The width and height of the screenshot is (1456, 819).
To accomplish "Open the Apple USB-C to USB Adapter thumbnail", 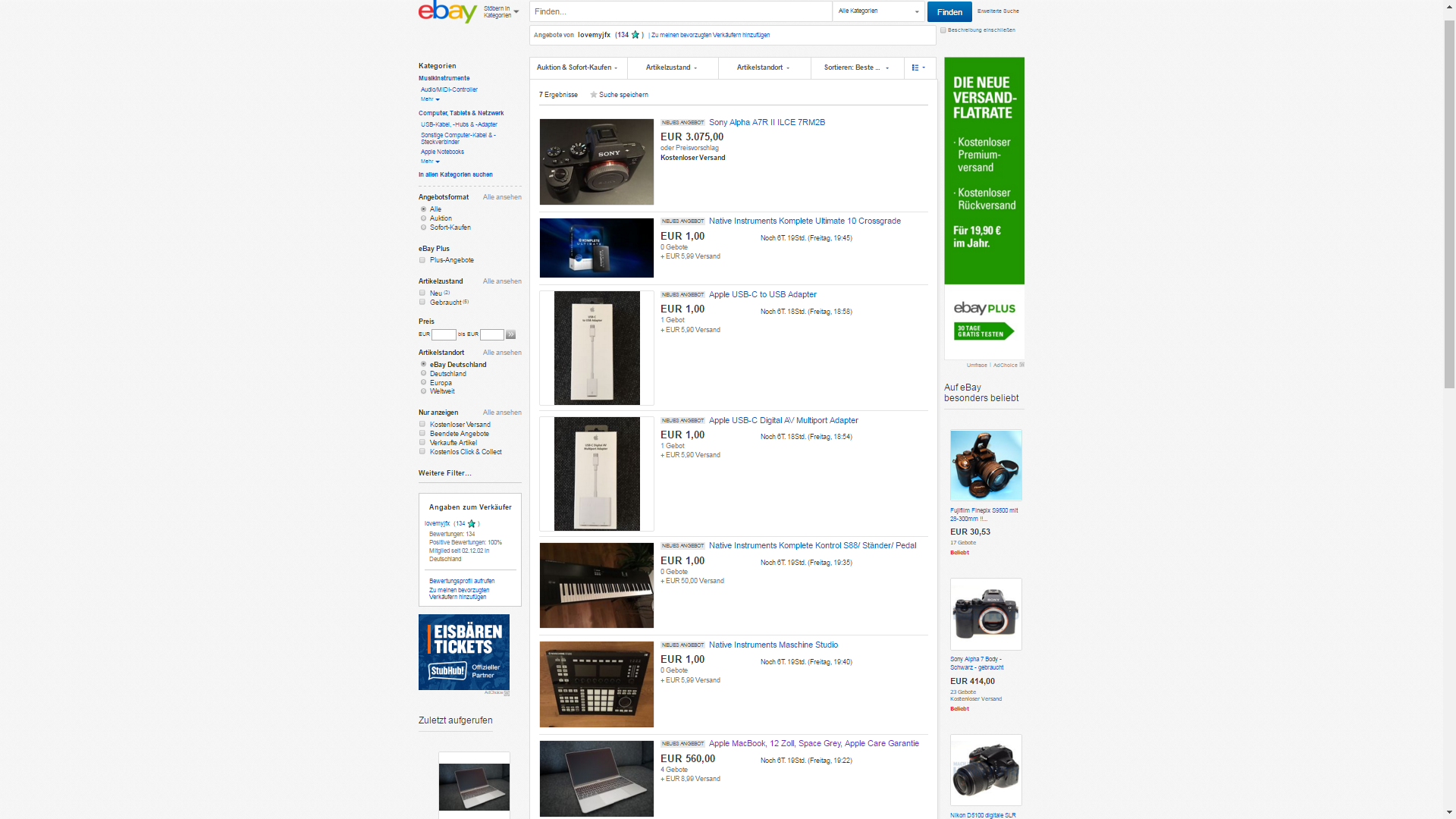I will pyautogui.click(x=597, y=348).
